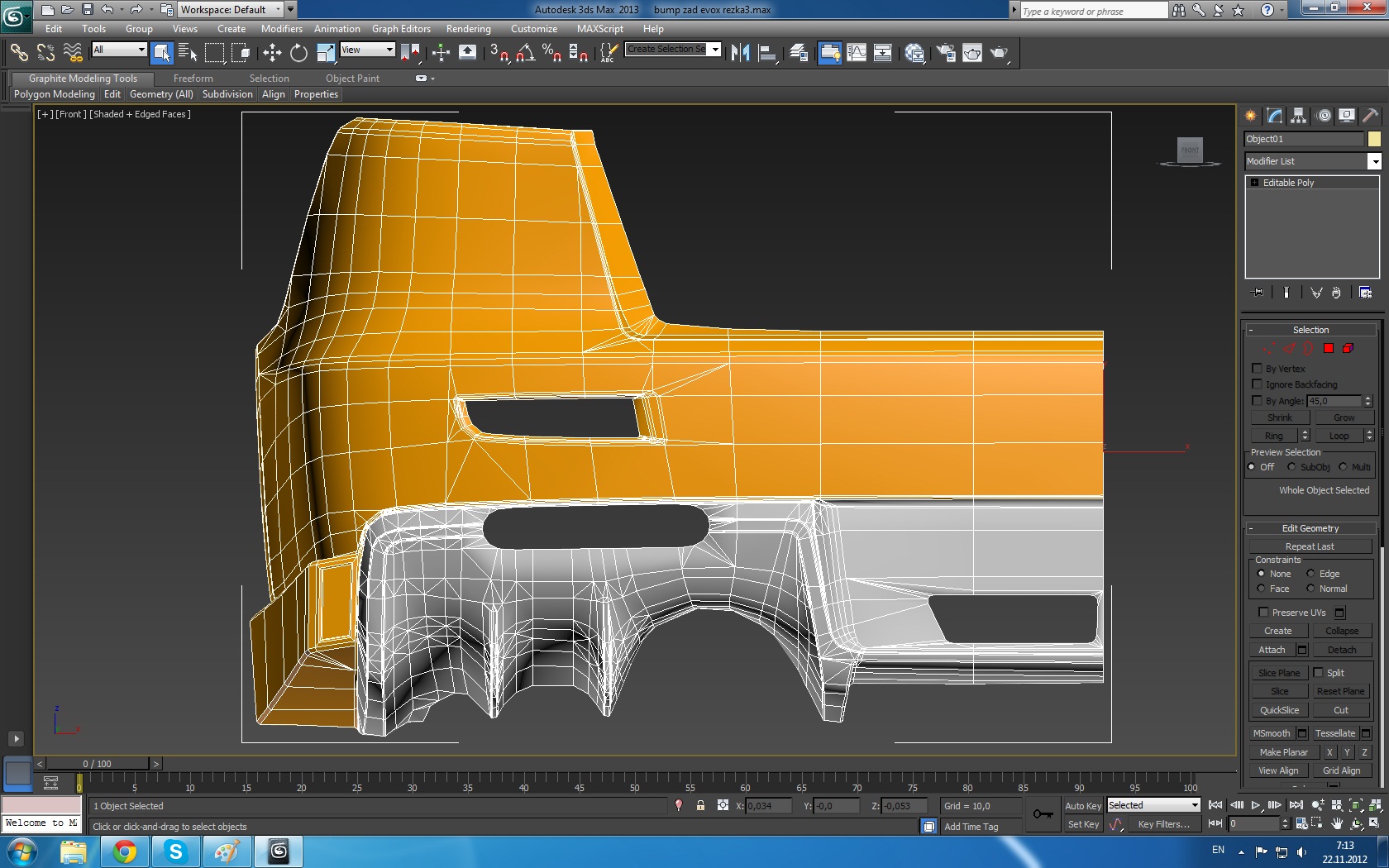
Task: Switch to the Freeform ribbon tab
Action: click(193, 79)
